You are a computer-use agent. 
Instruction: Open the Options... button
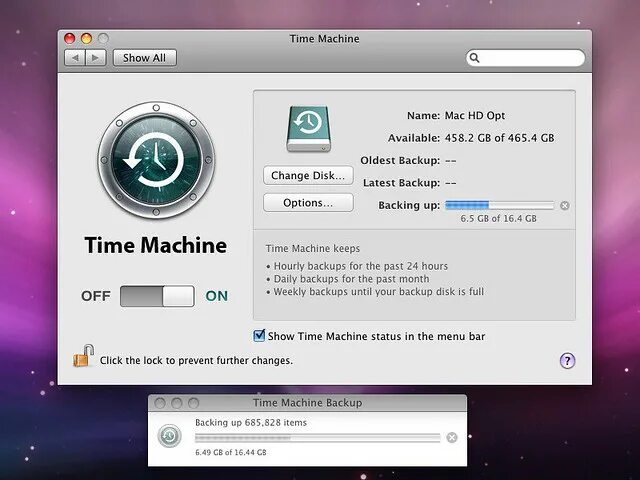click(x=308, y=203)
